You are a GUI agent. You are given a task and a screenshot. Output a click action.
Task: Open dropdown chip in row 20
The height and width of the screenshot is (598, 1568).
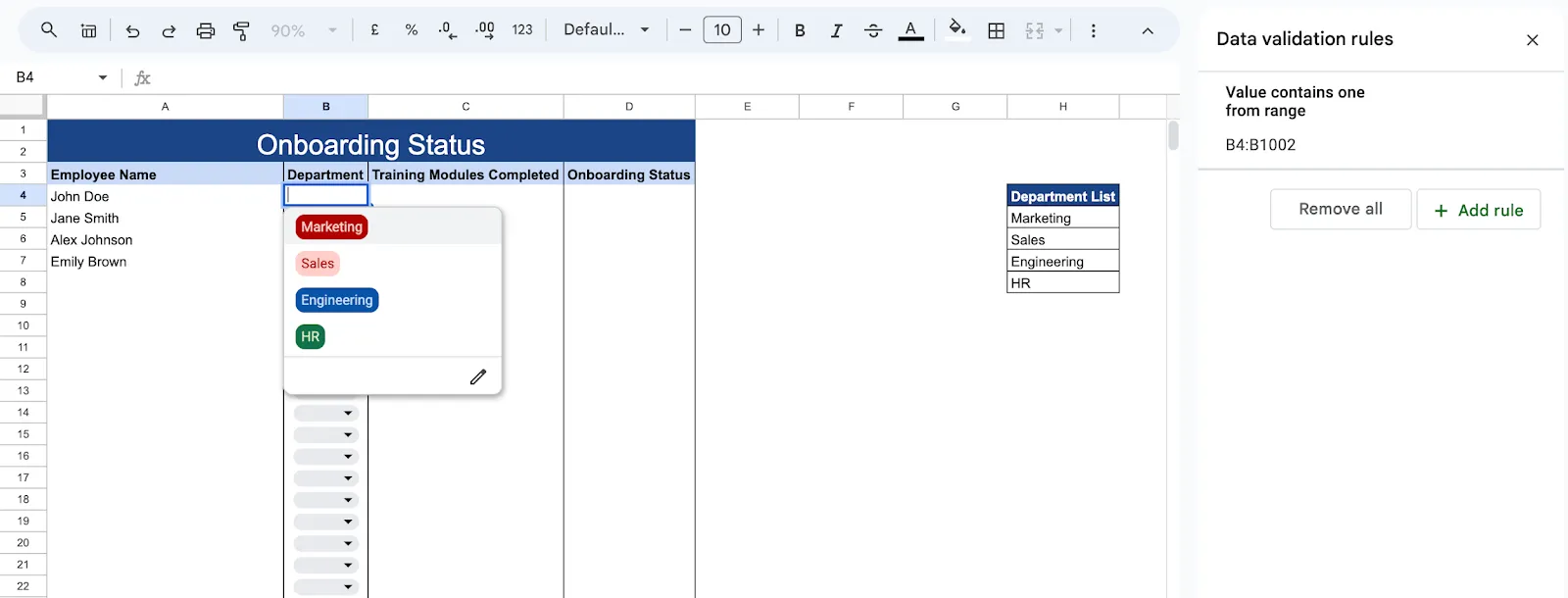(x=326, y=543)
